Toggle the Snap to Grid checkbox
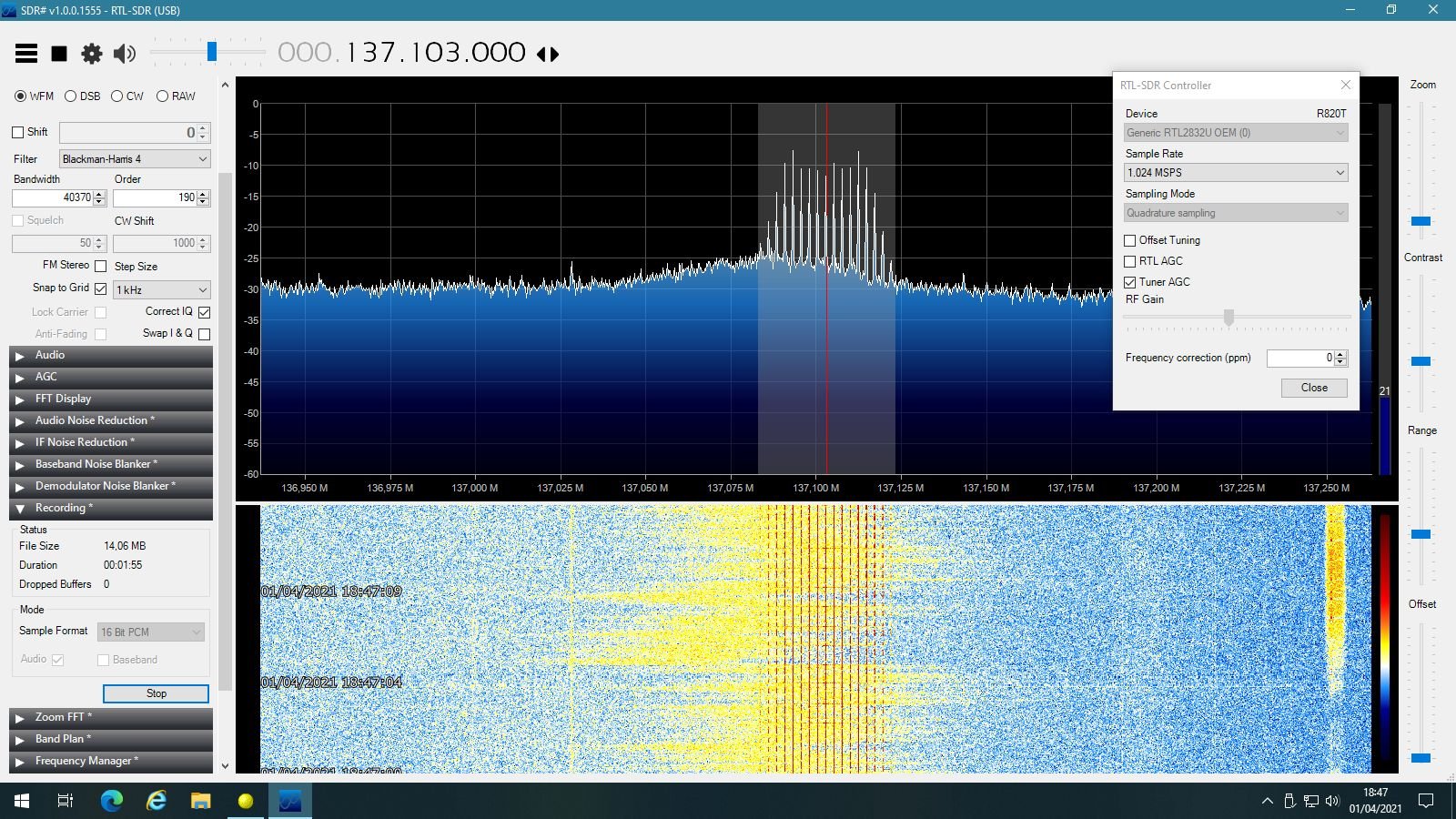 [x=100, y=288]
